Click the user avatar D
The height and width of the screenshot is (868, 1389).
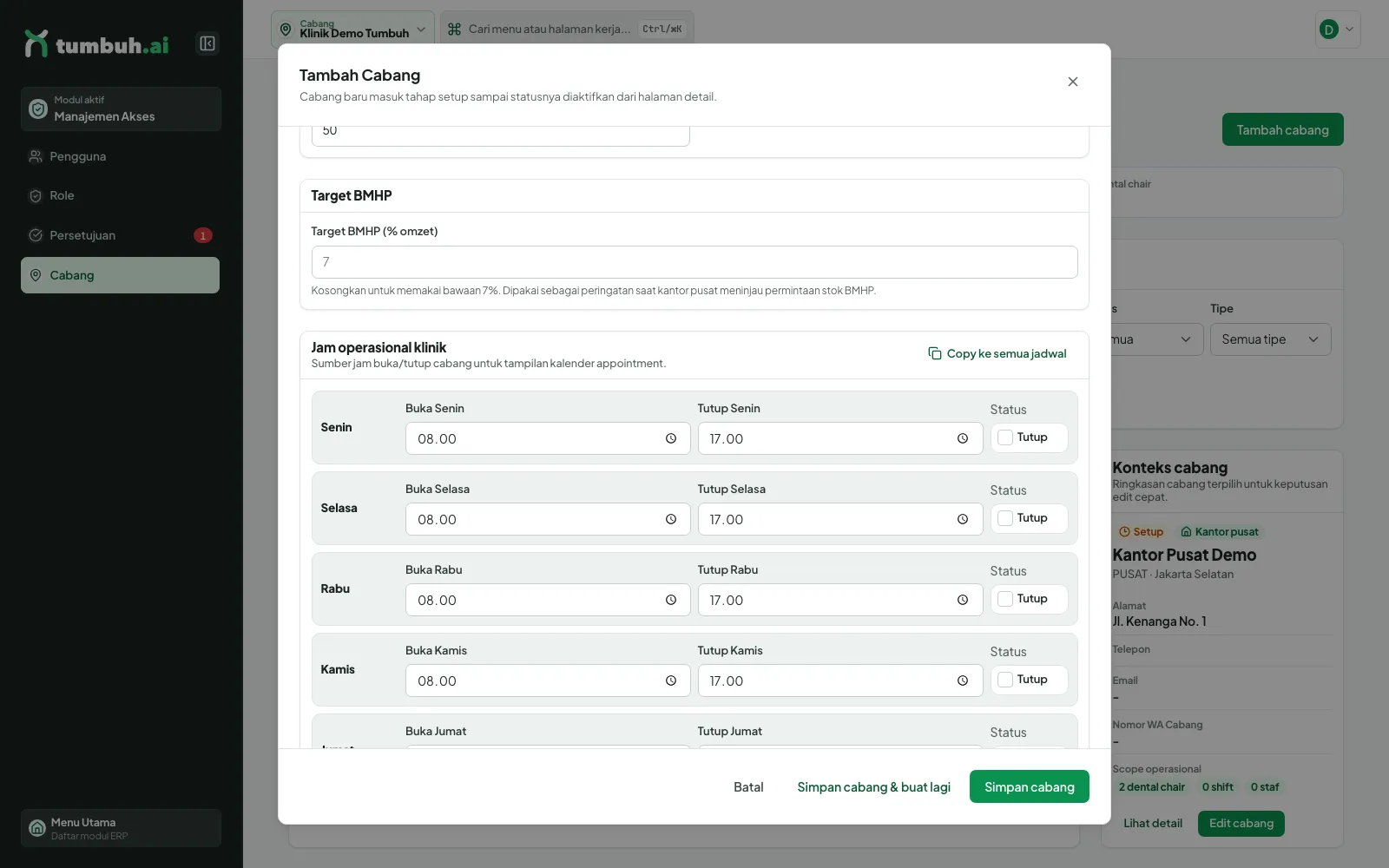(1328, 30)
